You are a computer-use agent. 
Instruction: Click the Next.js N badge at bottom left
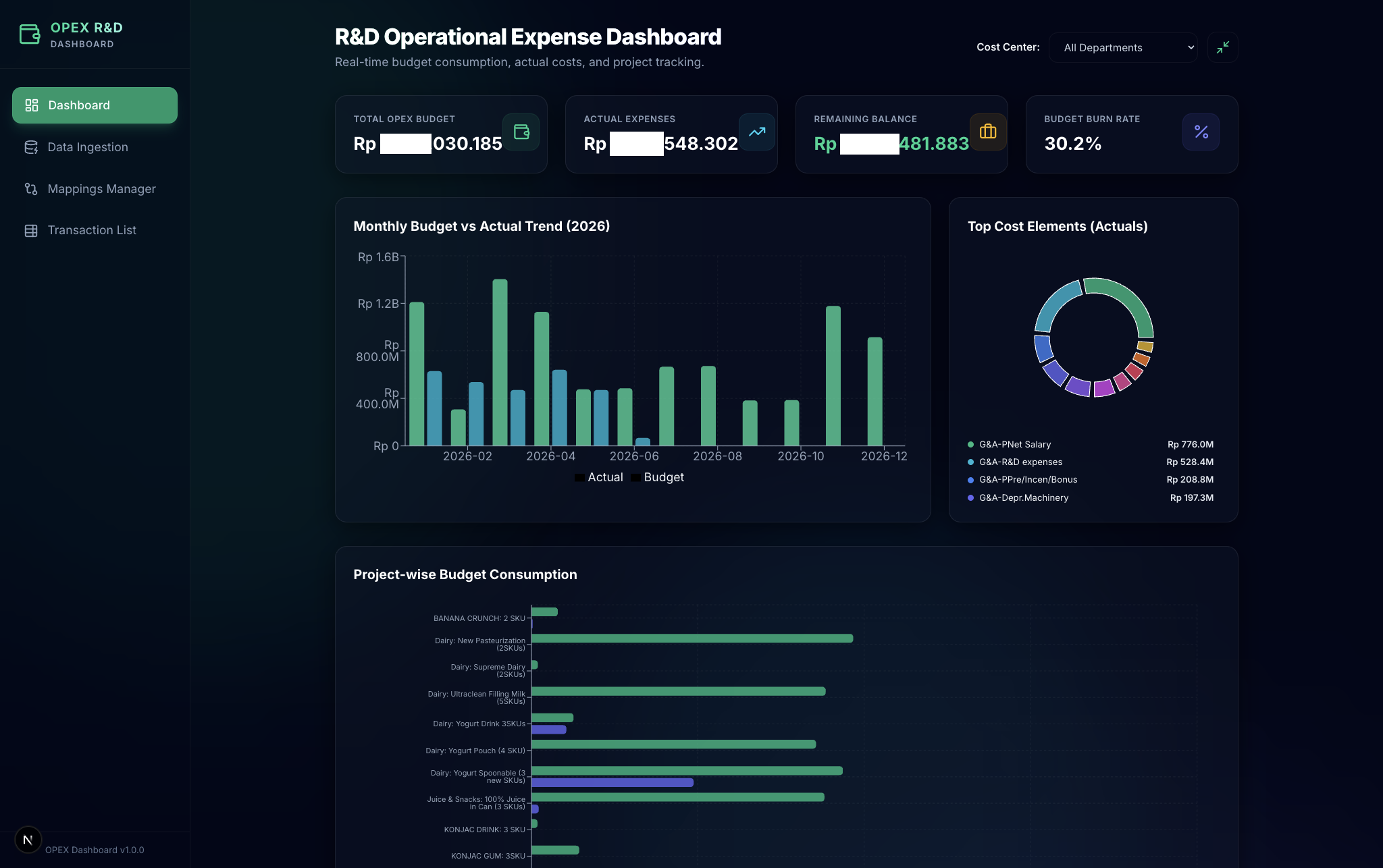[28, 840]
